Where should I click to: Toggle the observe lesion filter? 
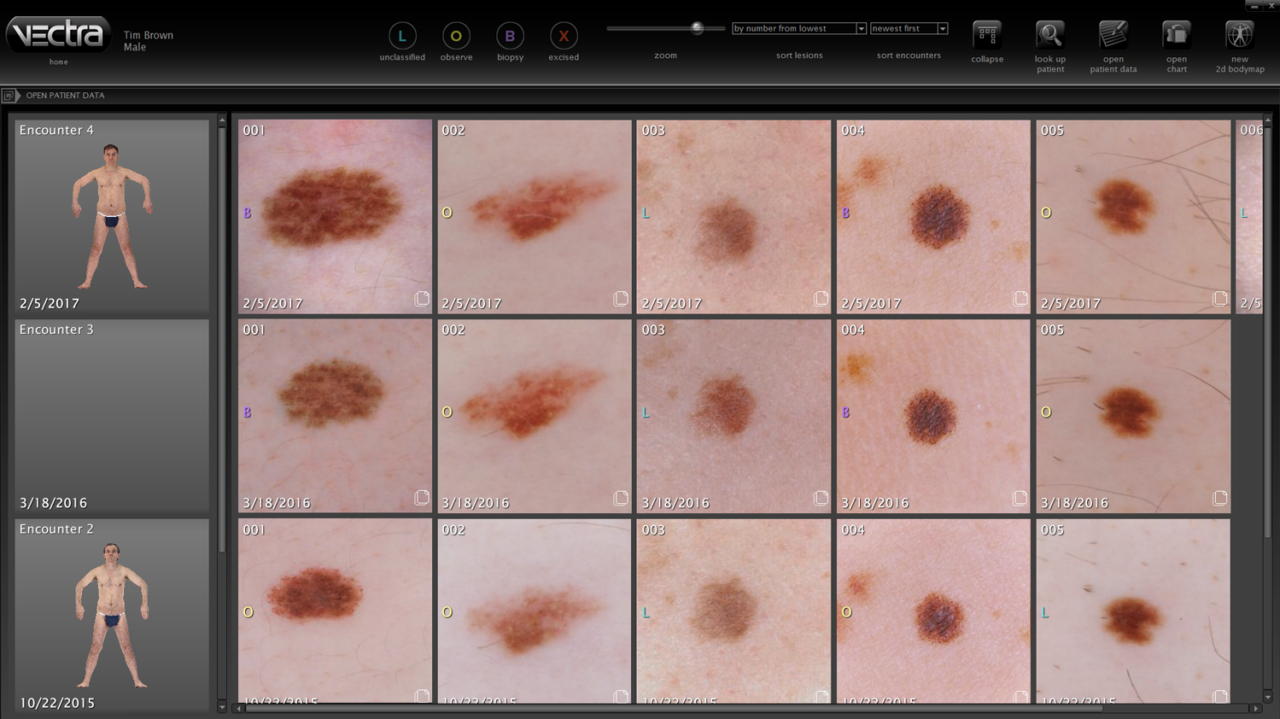pyautogui.click(x=456, y=36)
